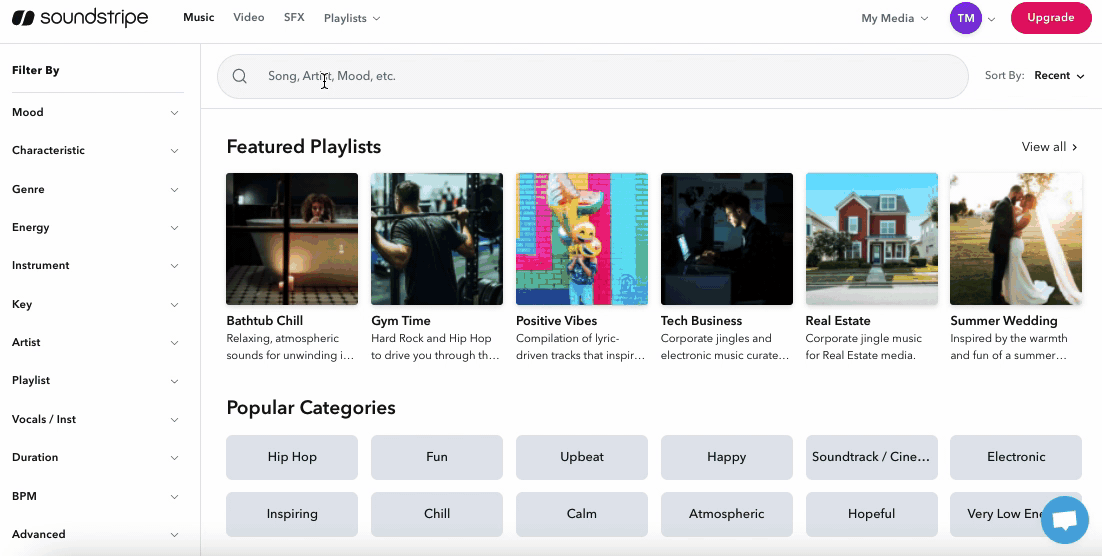
Task: Click the Soundstripe logo
Action: (x=79, y=18)
